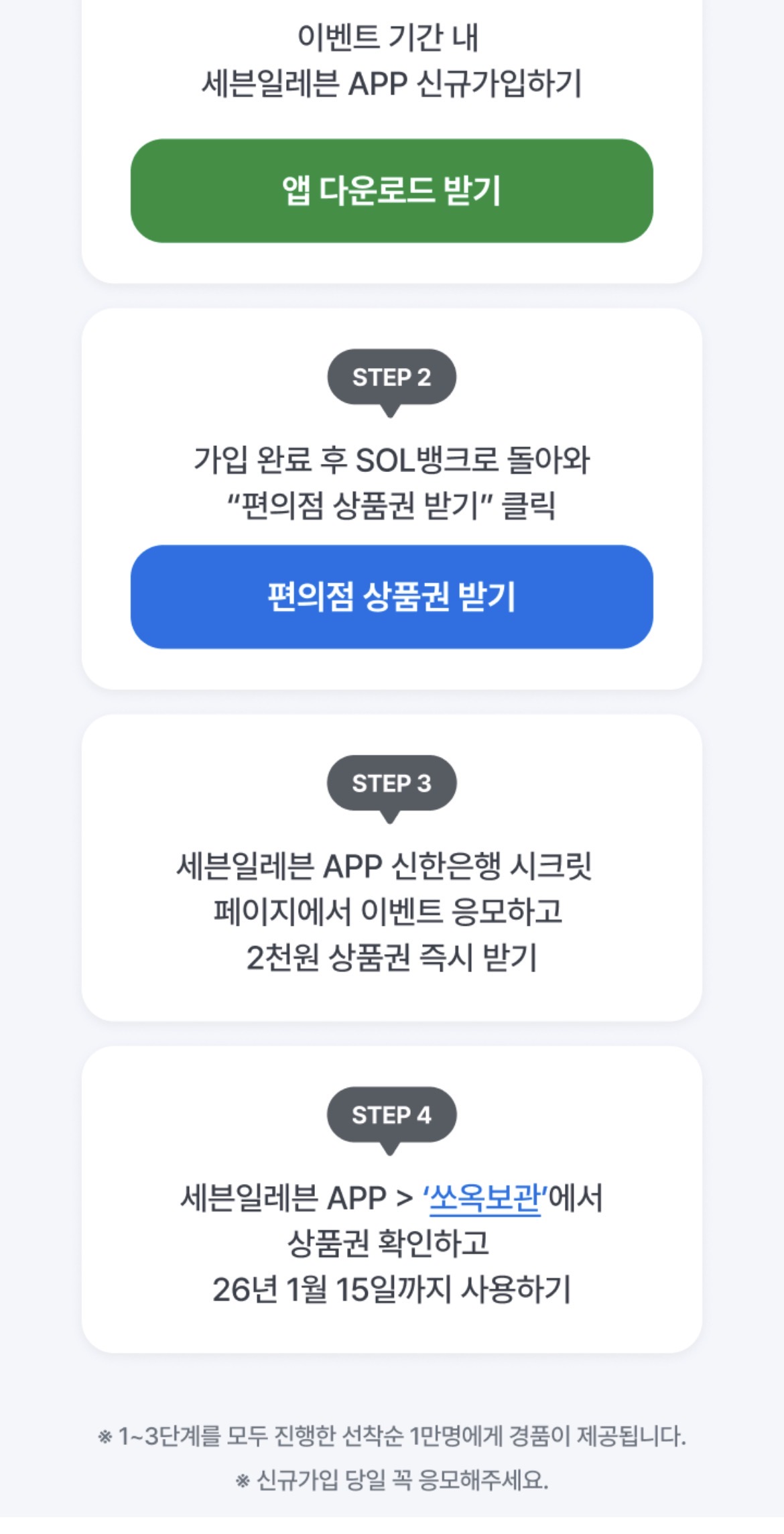Tap the 2천원 상품권 즉시 받기 text
784x1534 pixels.
[x=391, y=957]
